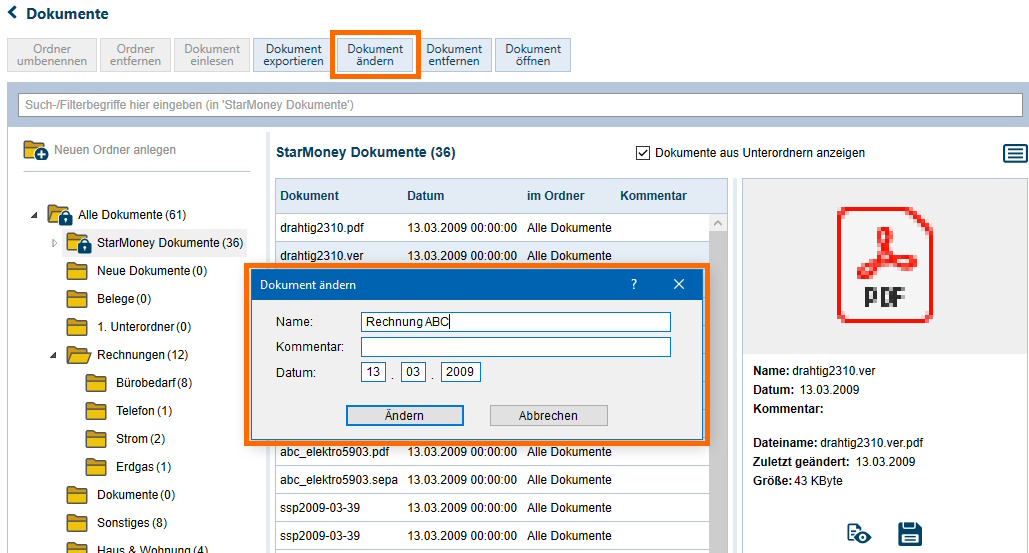Select Strom (2) folder label
The height and width of the screenshot is (553, 1029).
(140, 439)
